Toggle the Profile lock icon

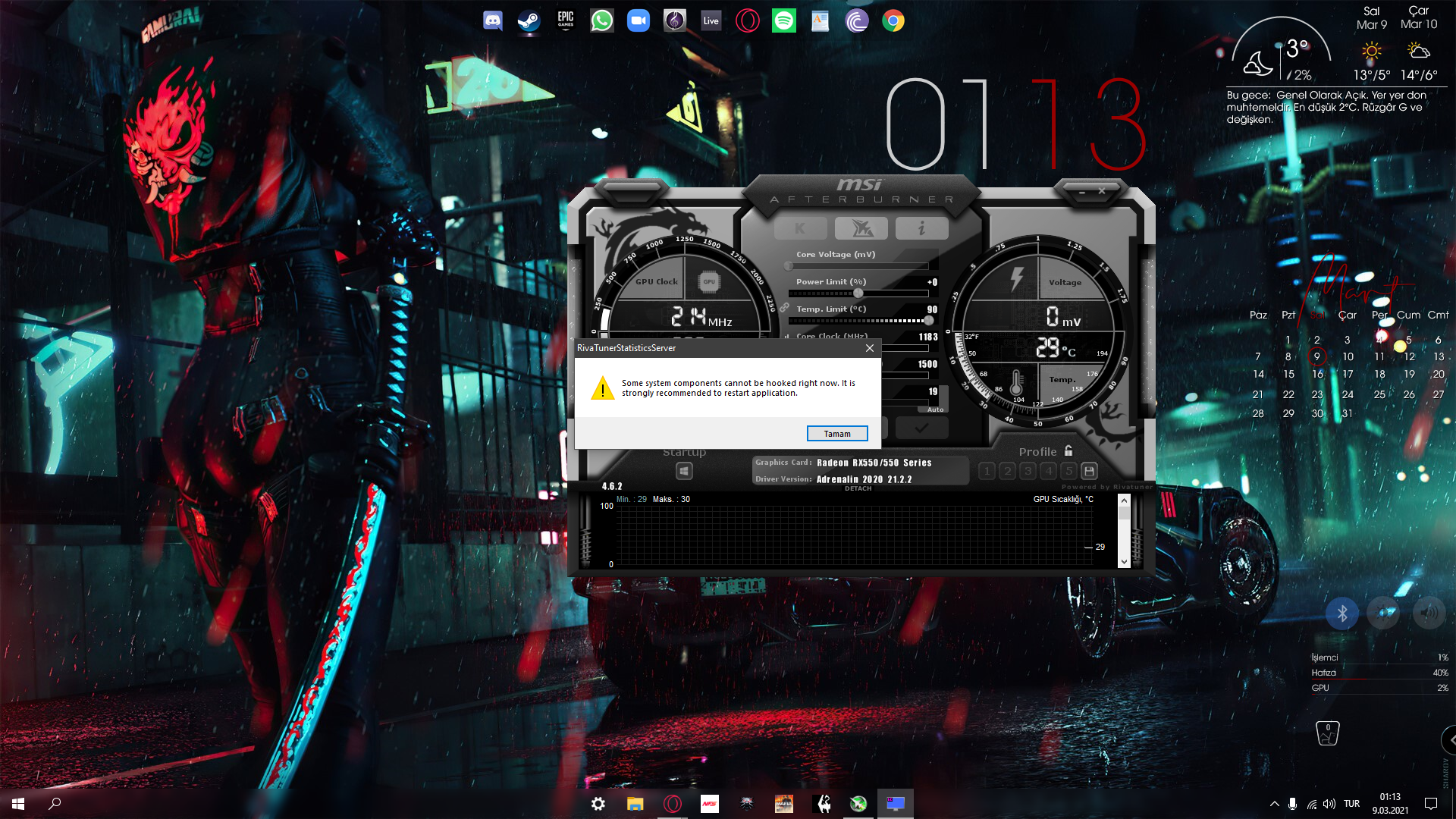(1068, 450)
